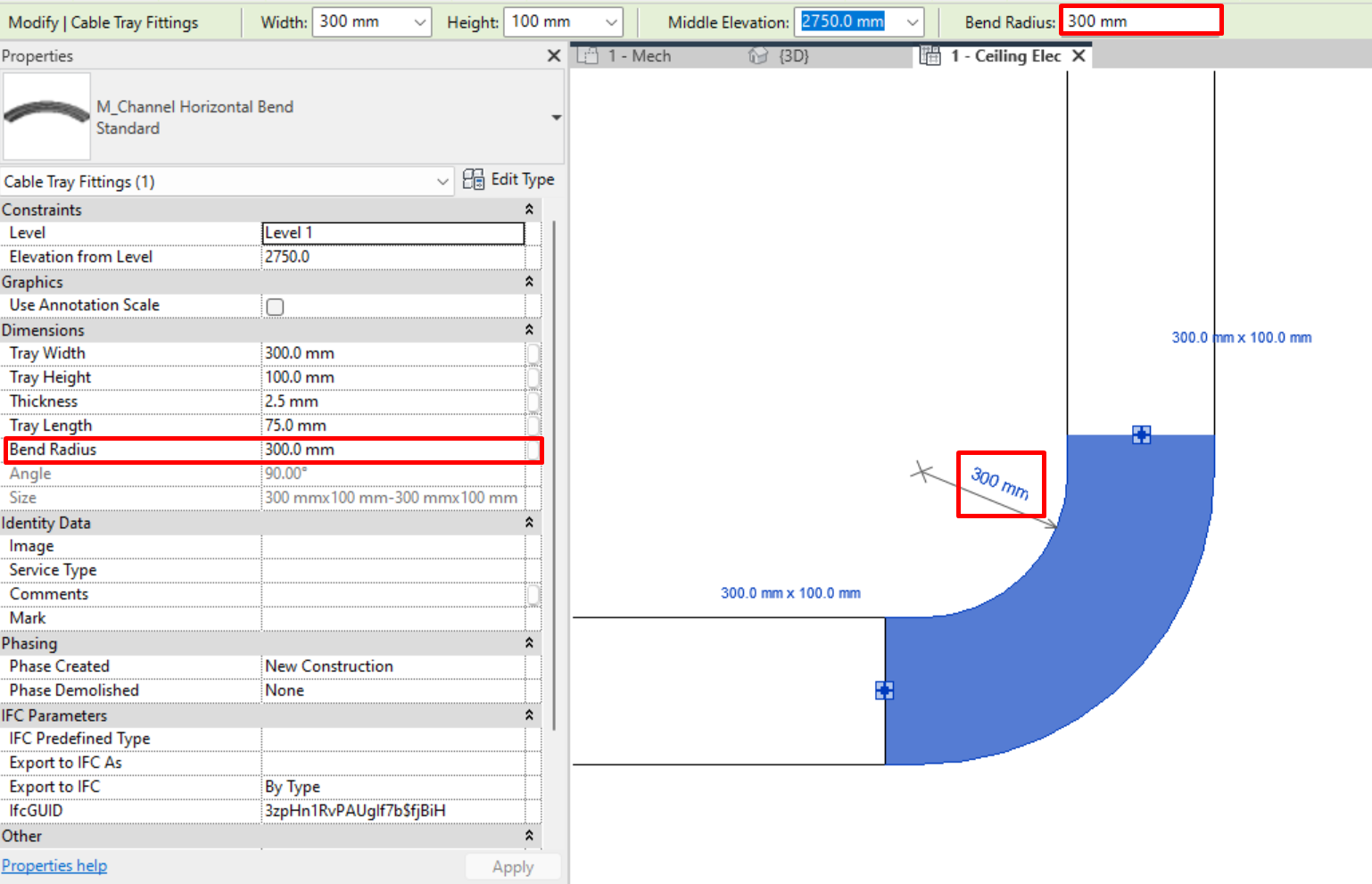Click the 300 mm radius dimension text
Screen dimensions: 1372x884
click(x=1000, y=483)
